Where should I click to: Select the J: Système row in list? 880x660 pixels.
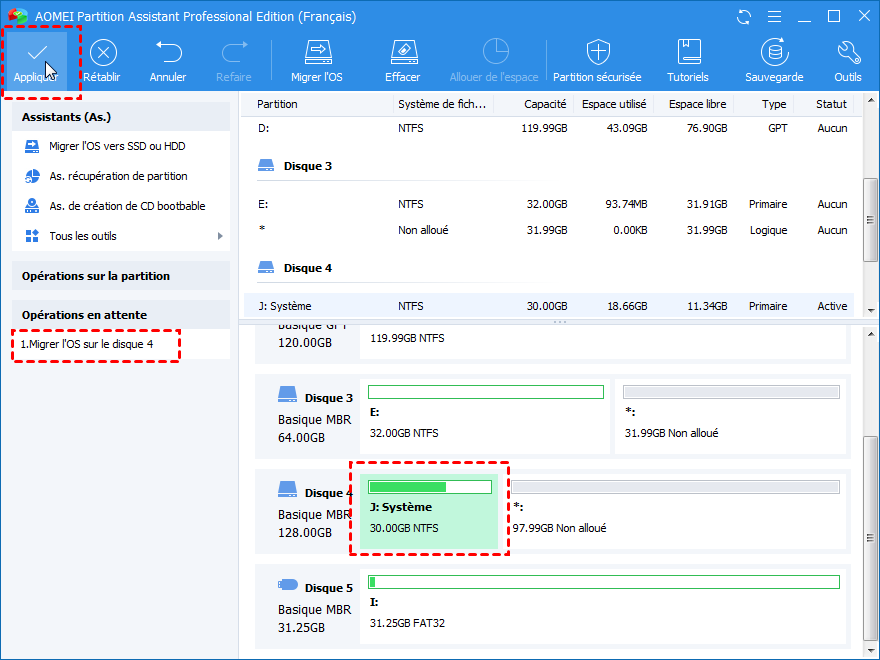[x=549, y=306]
